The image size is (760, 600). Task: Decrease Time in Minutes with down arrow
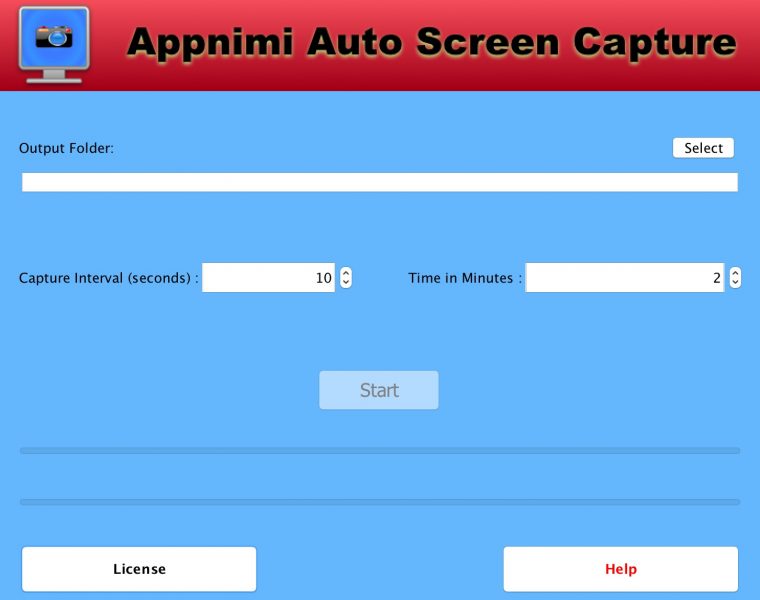point(735,283)
